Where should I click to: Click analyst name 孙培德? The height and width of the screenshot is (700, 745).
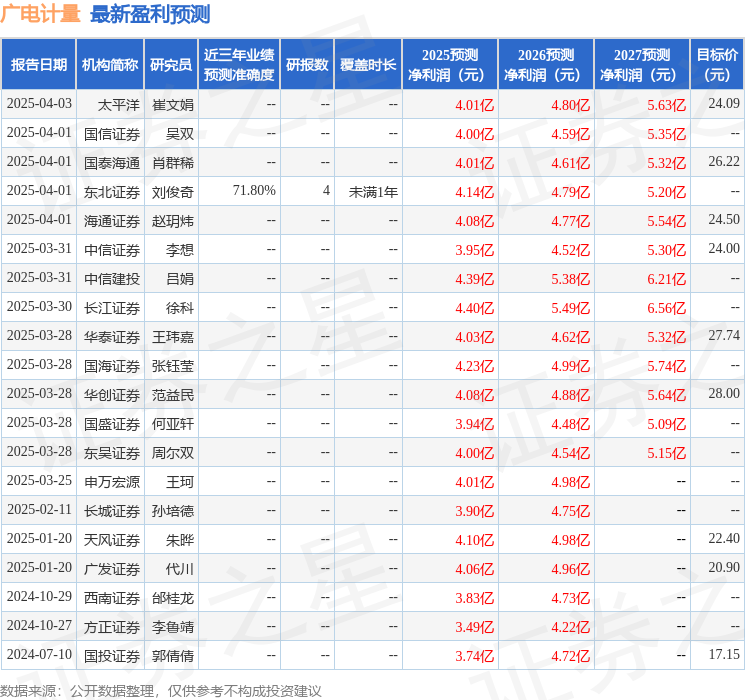pyautogui.click(x=172, y=511)
